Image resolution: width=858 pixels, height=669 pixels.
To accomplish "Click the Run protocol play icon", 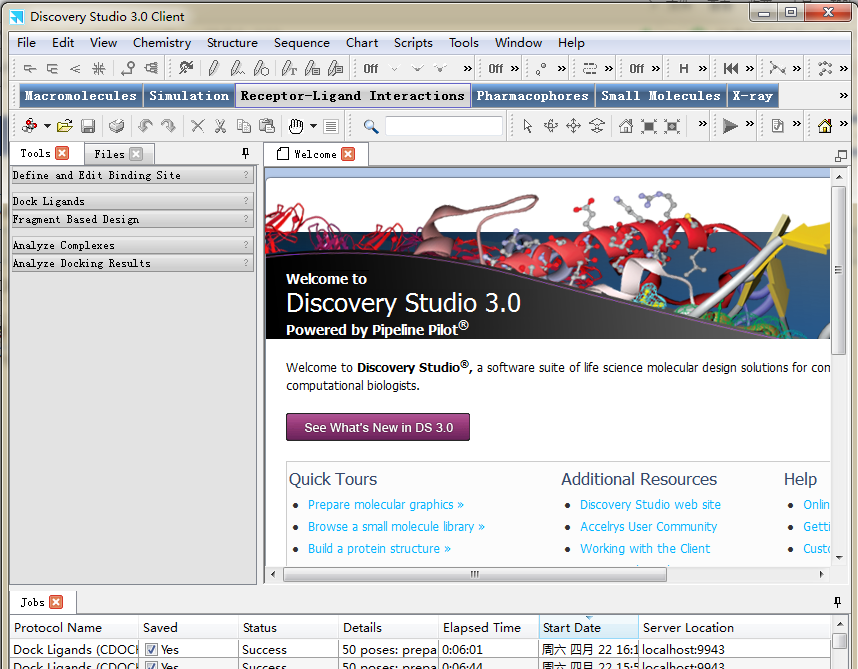I will pos(731,126).
